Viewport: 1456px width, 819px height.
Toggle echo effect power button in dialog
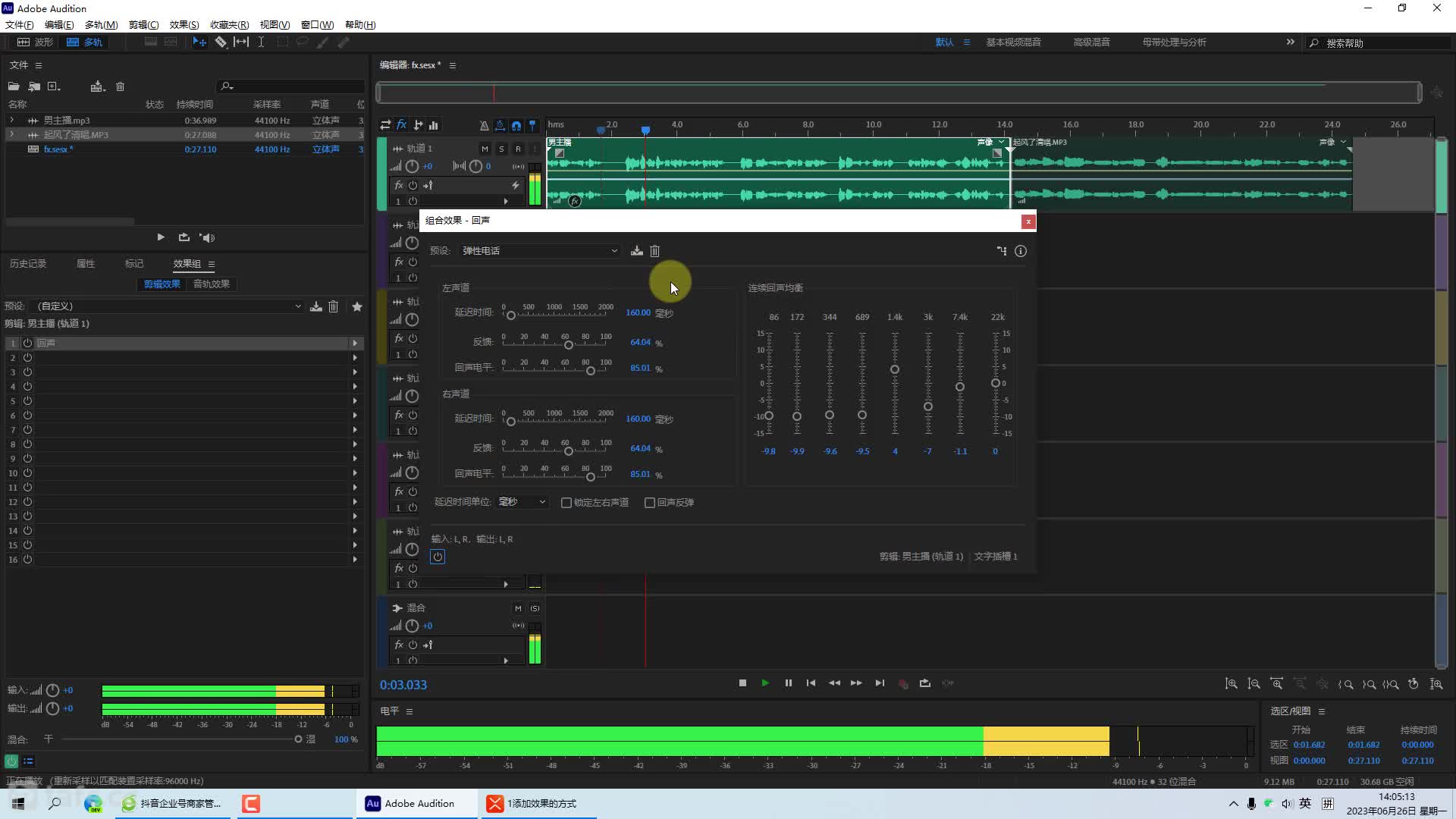(438, 557)
